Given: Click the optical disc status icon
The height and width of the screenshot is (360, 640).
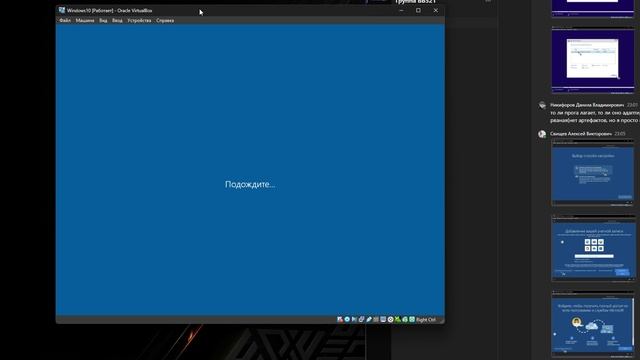Looking at the screenshot, I should click(347, 320).
